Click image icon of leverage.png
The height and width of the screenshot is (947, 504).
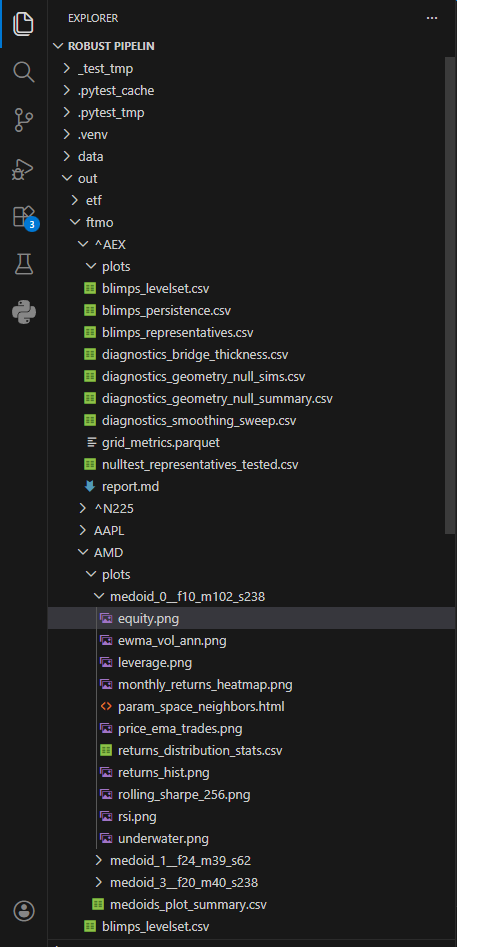point(106,663)
